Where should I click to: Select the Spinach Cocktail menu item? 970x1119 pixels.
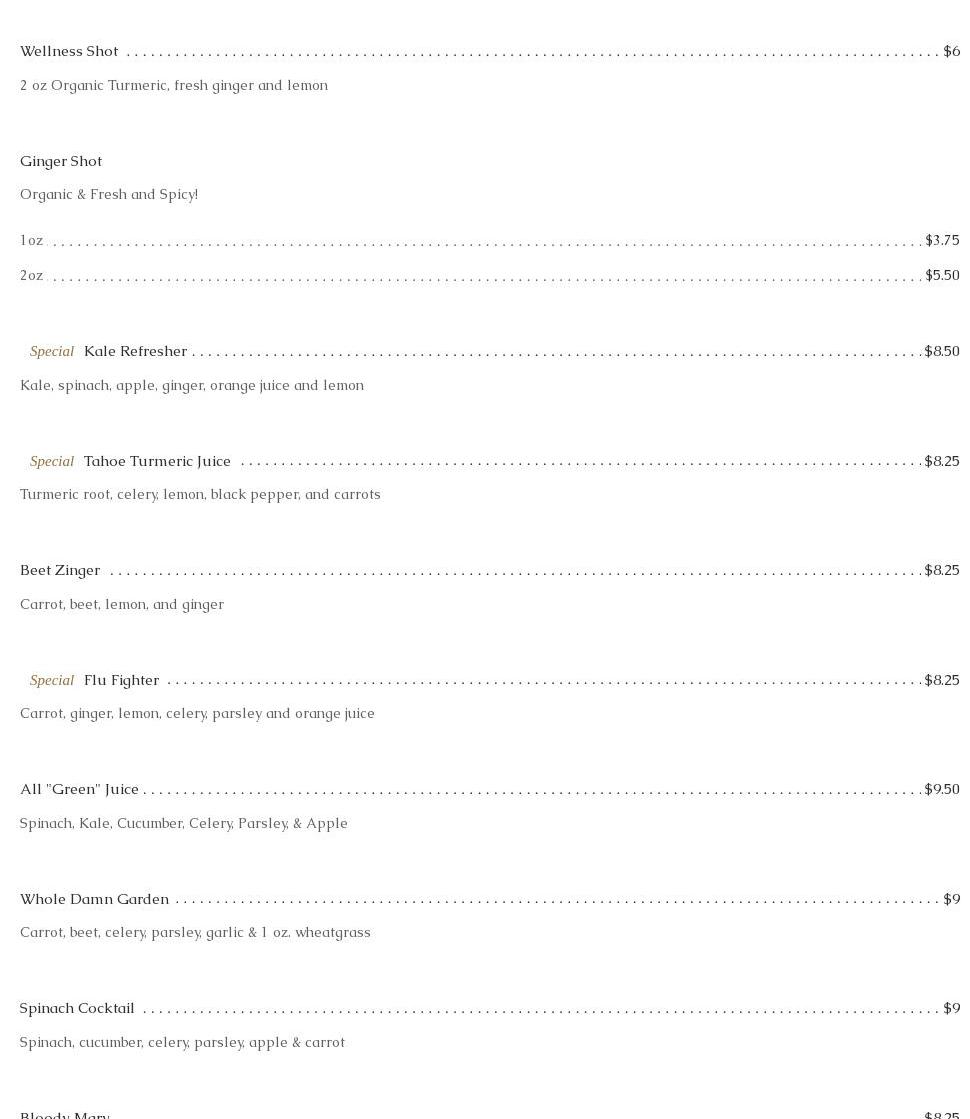pos(77,1008)
